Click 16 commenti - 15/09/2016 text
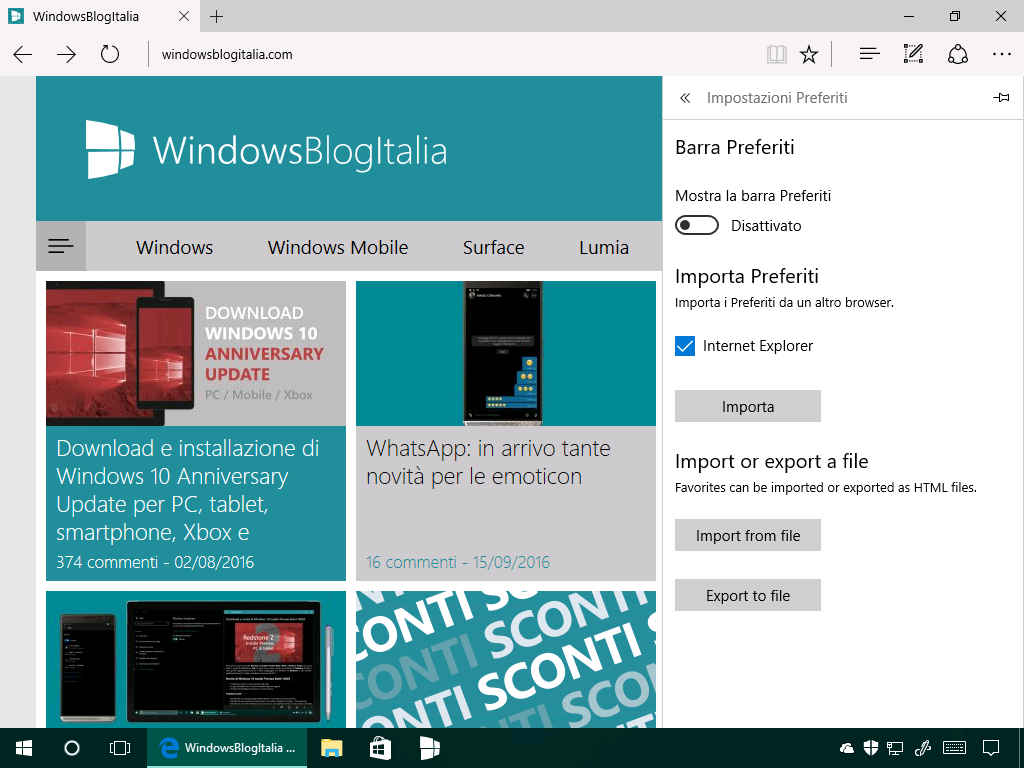This screenshot has height=768, width=1024. (458, 562)
